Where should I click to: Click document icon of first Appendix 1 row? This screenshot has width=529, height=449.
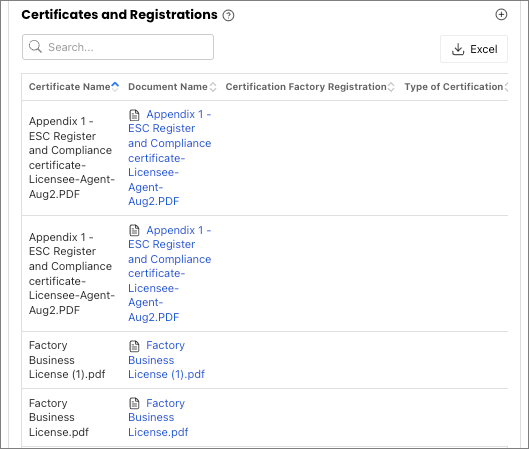(x=134, y=115)
